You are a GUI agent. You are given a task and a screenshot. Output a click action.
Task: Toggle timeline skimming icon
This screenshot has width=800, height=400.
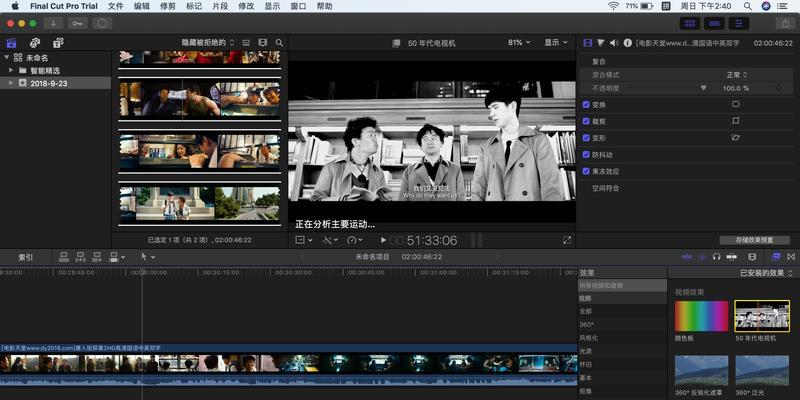coord(687,257)
